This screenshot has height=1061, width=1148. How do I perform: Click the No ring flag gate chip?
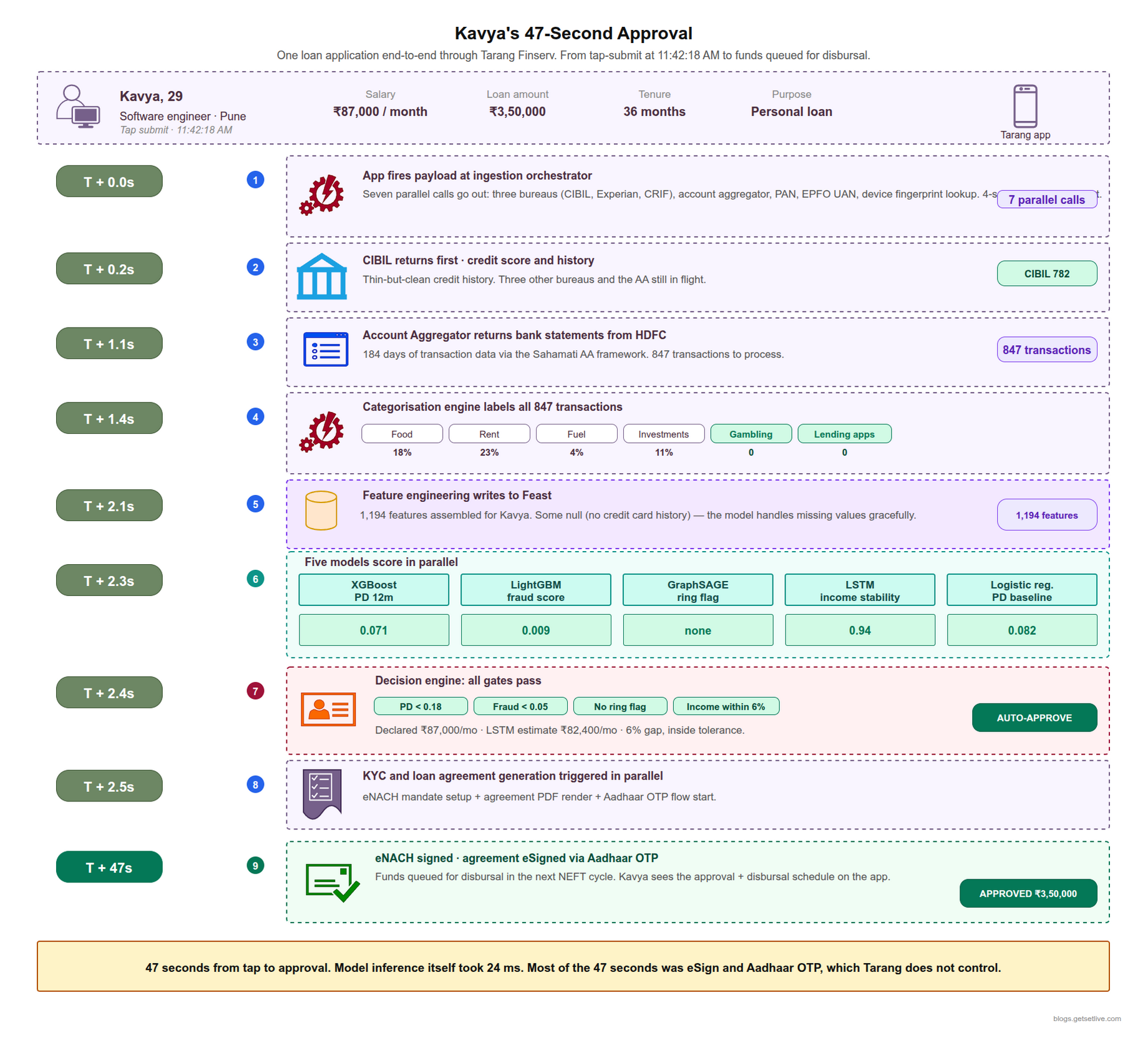[620, 707]
